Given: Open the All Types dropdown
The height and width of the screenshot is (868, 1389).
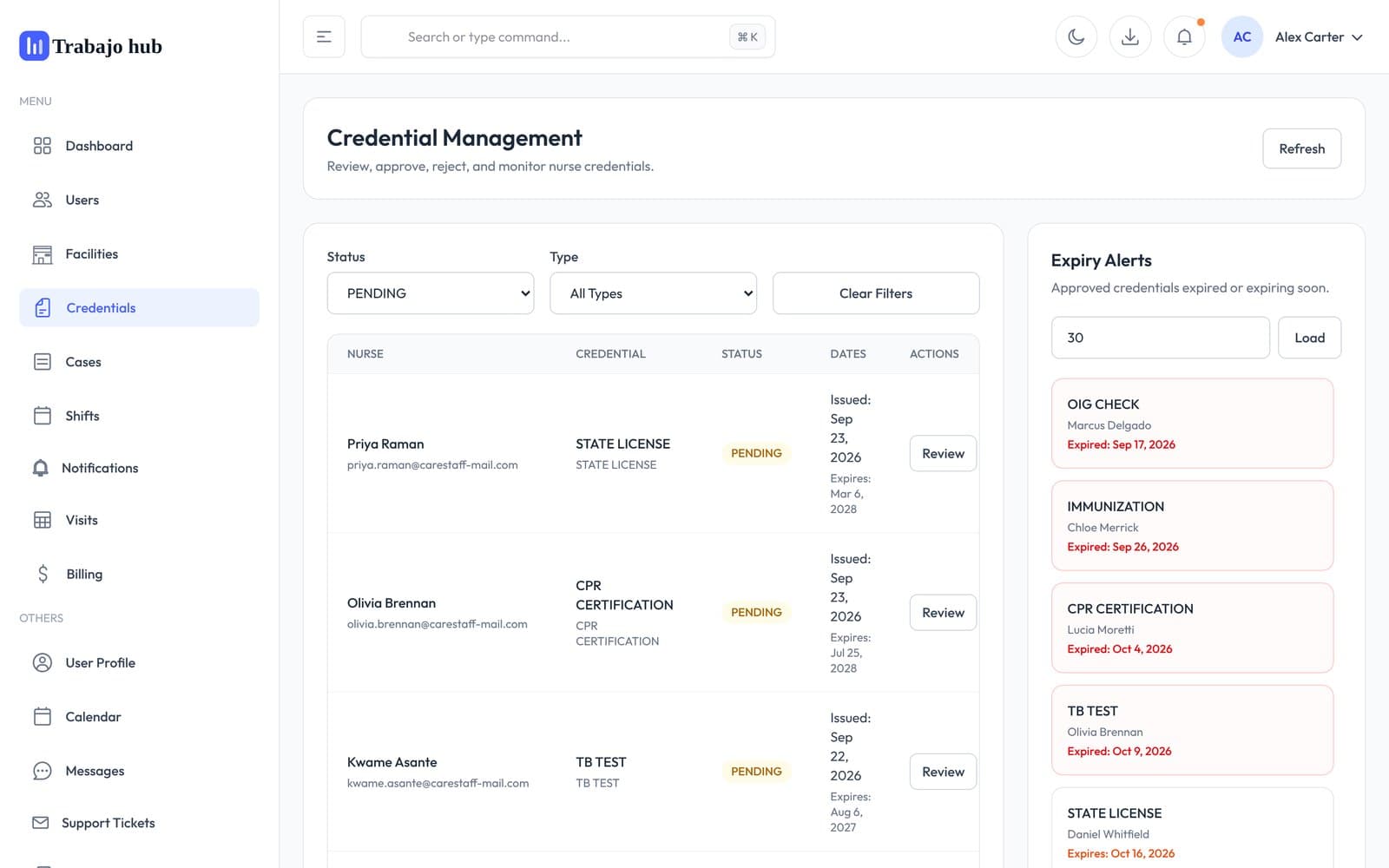Looking at the screenshot, I should pyautogui.click(x=653, y=293).
